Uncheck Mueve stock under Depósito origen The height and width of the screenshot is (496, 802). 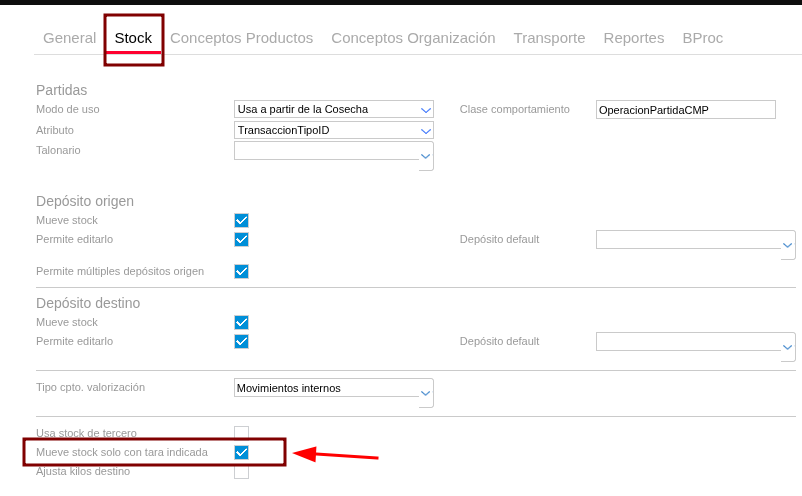click(241, 220)
